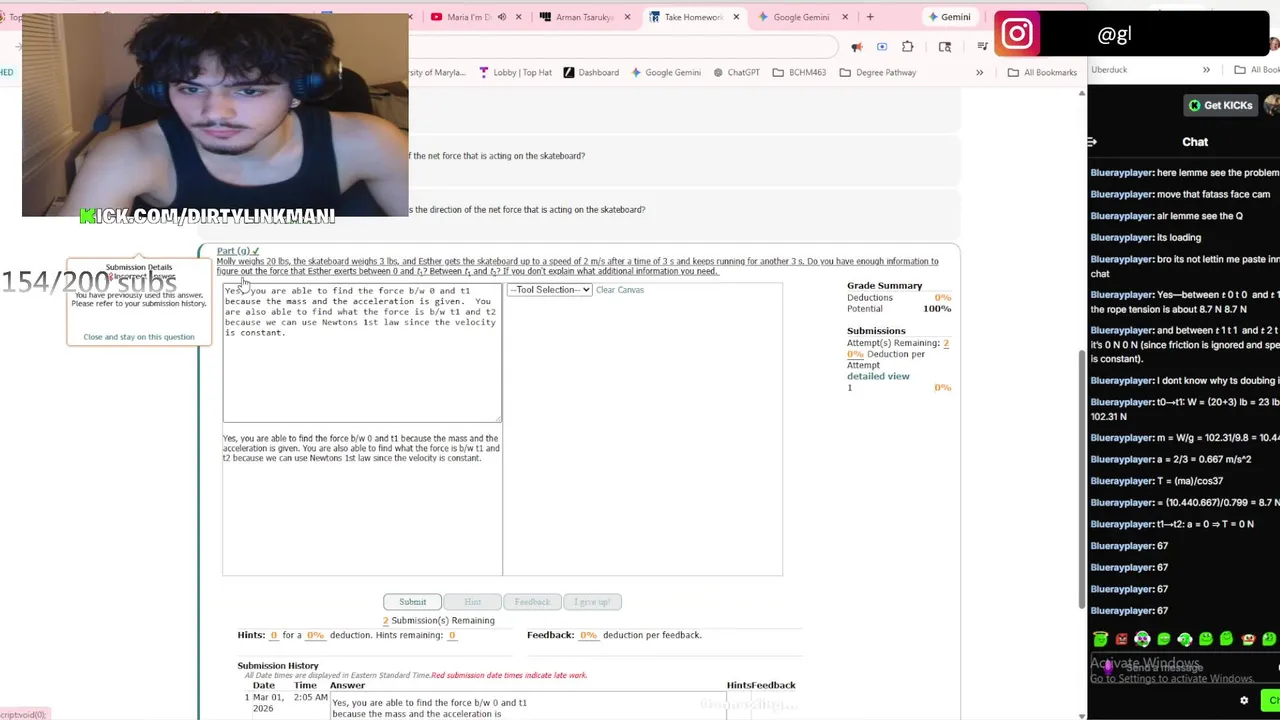Click the Chat panel title
Image resolution: width=1280 pixels, height=720 pixels.
[1195, 142]
